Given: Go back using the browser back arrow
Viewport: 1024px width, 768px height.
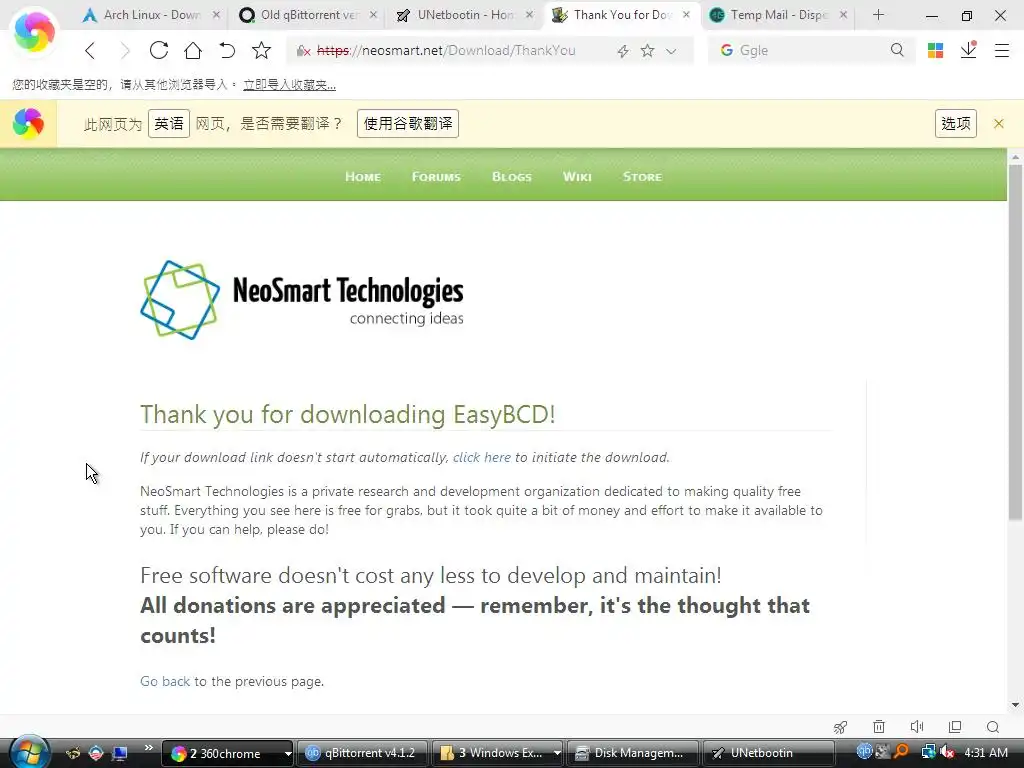Looking at the screenshot, I should pos(90,50).
